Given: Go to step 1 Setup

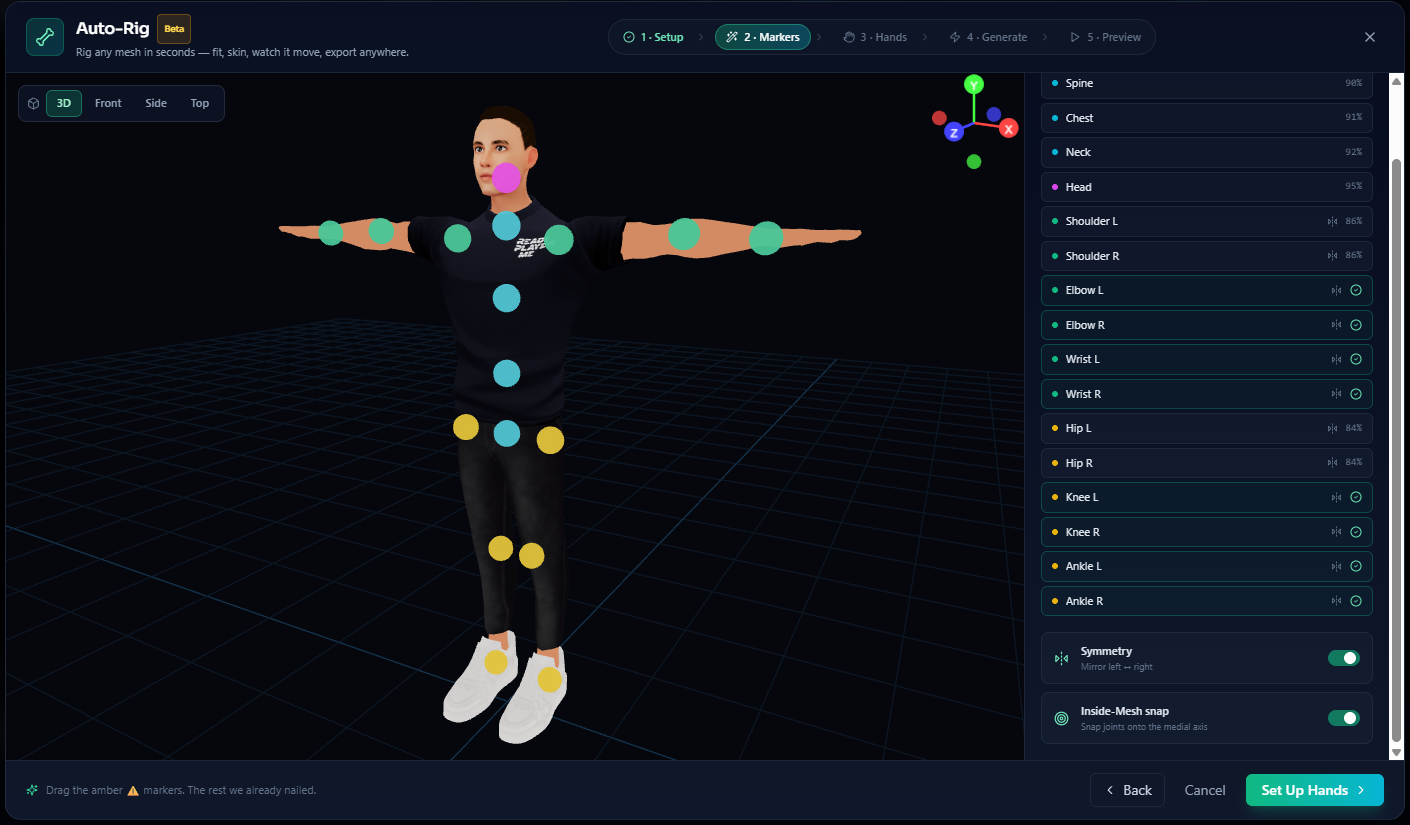Looking at the screenshot, I should point(654,37).
